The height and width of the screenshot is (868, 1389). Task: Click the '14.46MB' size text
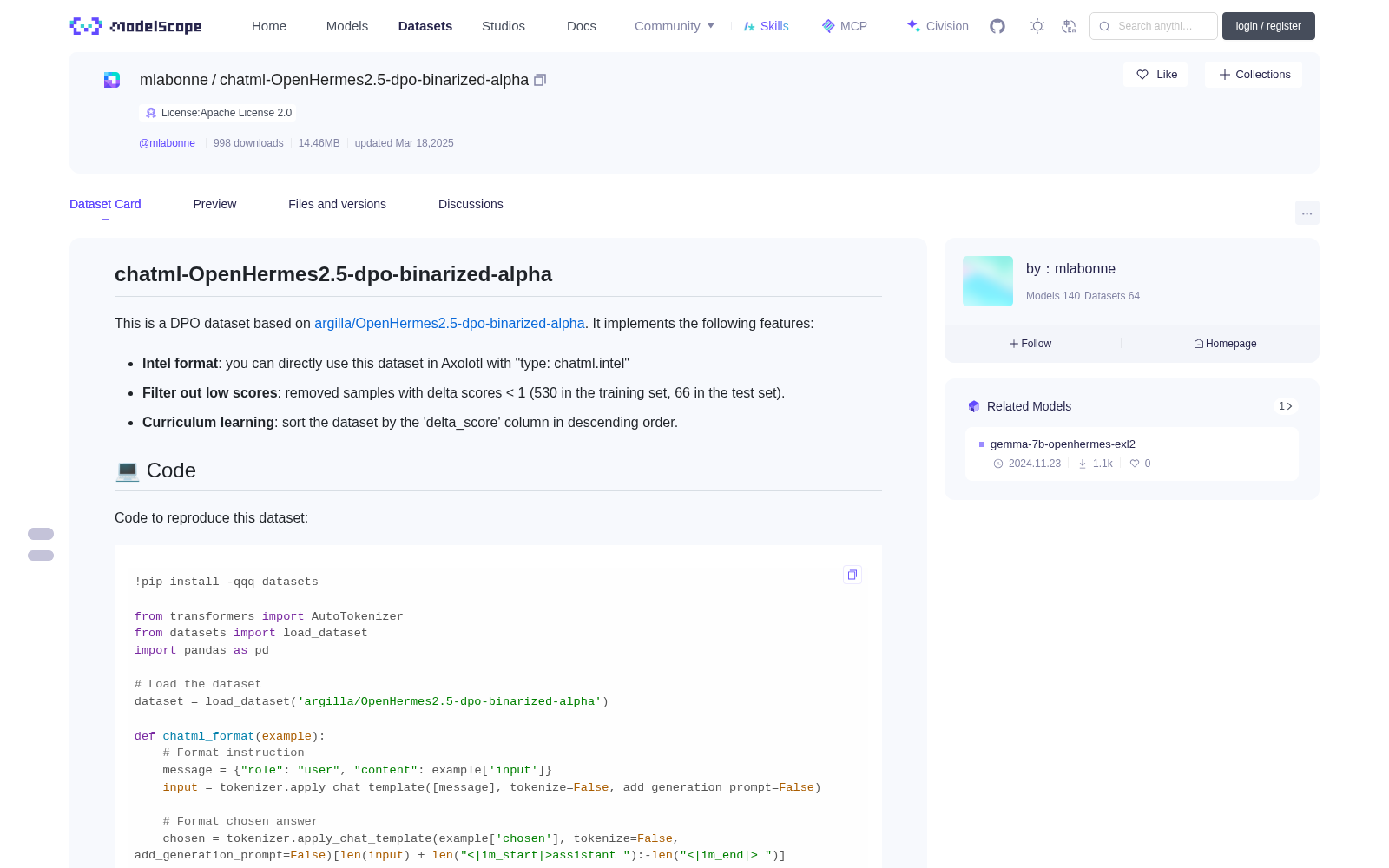[319, 143]
